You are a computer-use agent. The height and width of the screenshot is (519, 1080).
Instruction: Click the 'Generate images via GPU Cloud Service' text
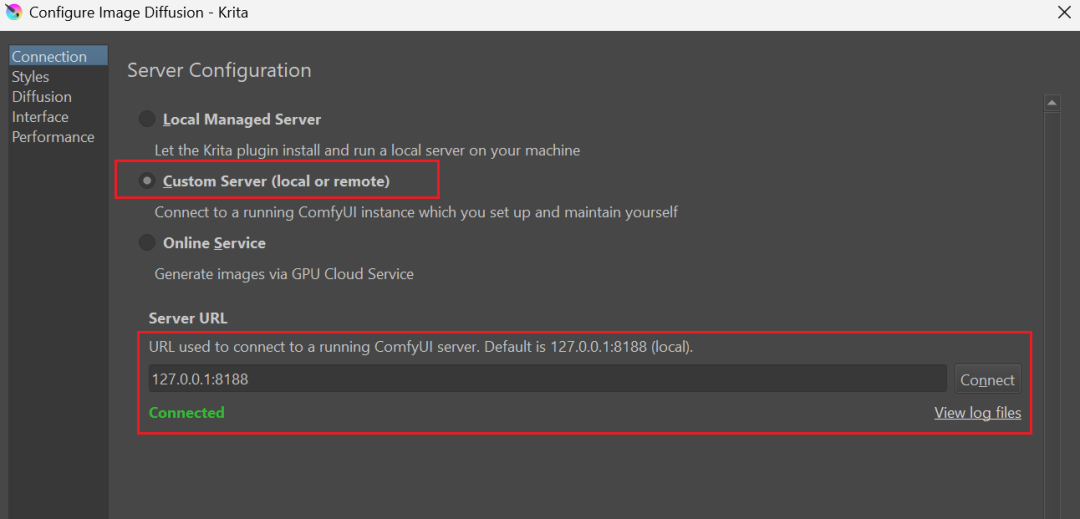(284, 274)
